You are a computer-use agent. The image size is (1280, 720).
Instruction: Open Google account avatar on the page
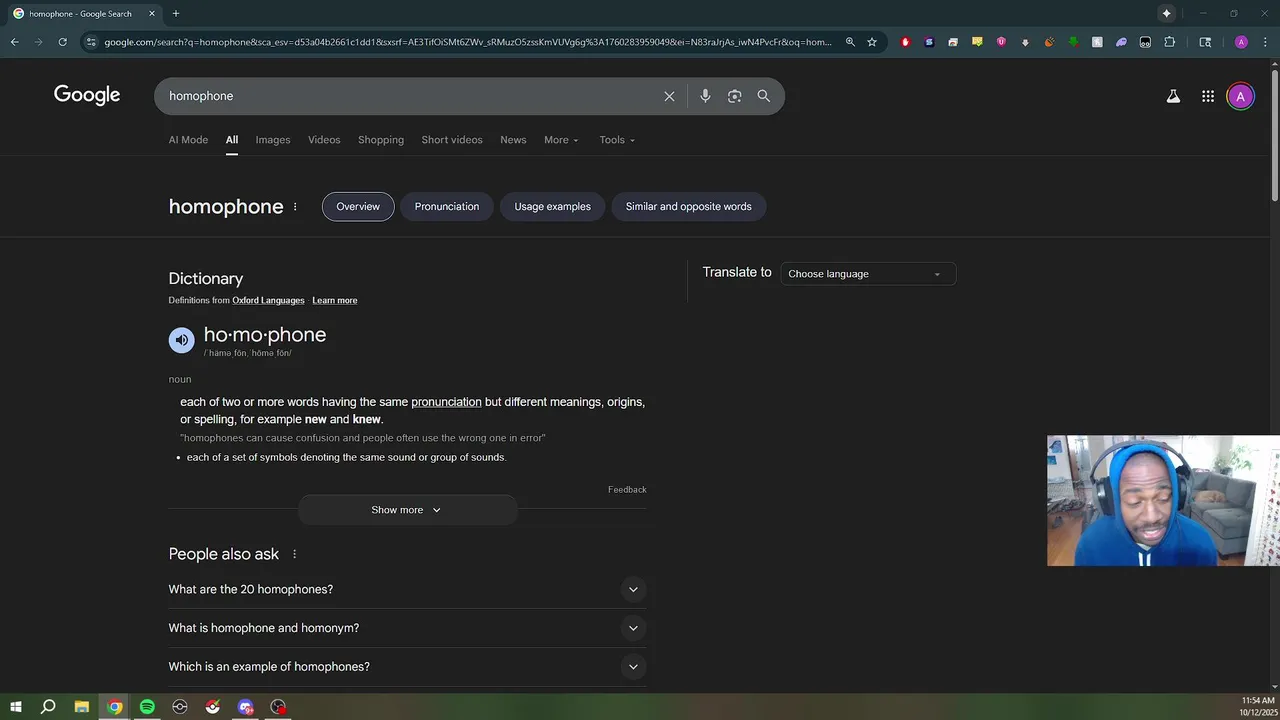click(1240, 96)
